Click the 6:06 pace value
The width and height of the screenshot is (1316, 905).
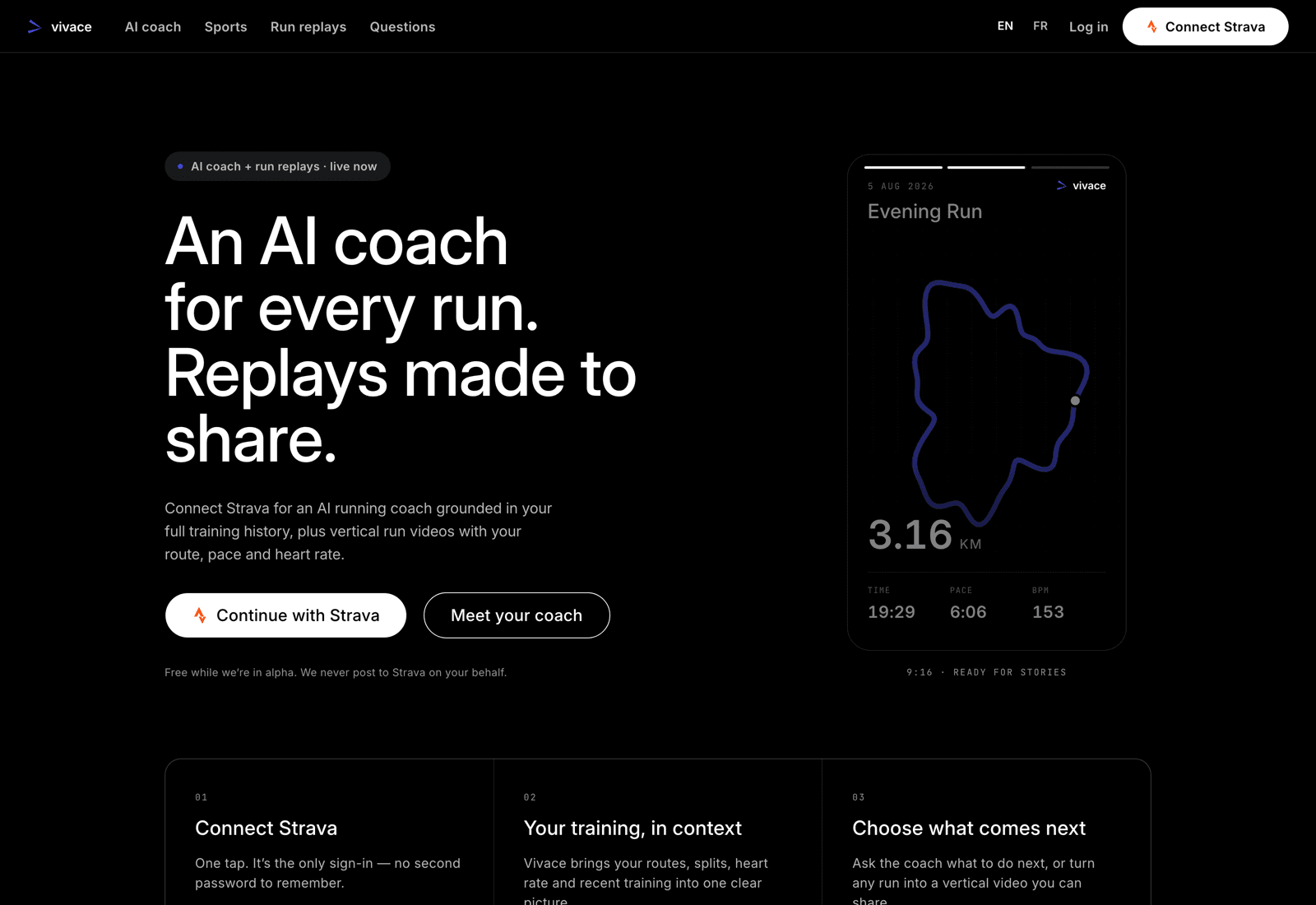click(x=968, y=612)
